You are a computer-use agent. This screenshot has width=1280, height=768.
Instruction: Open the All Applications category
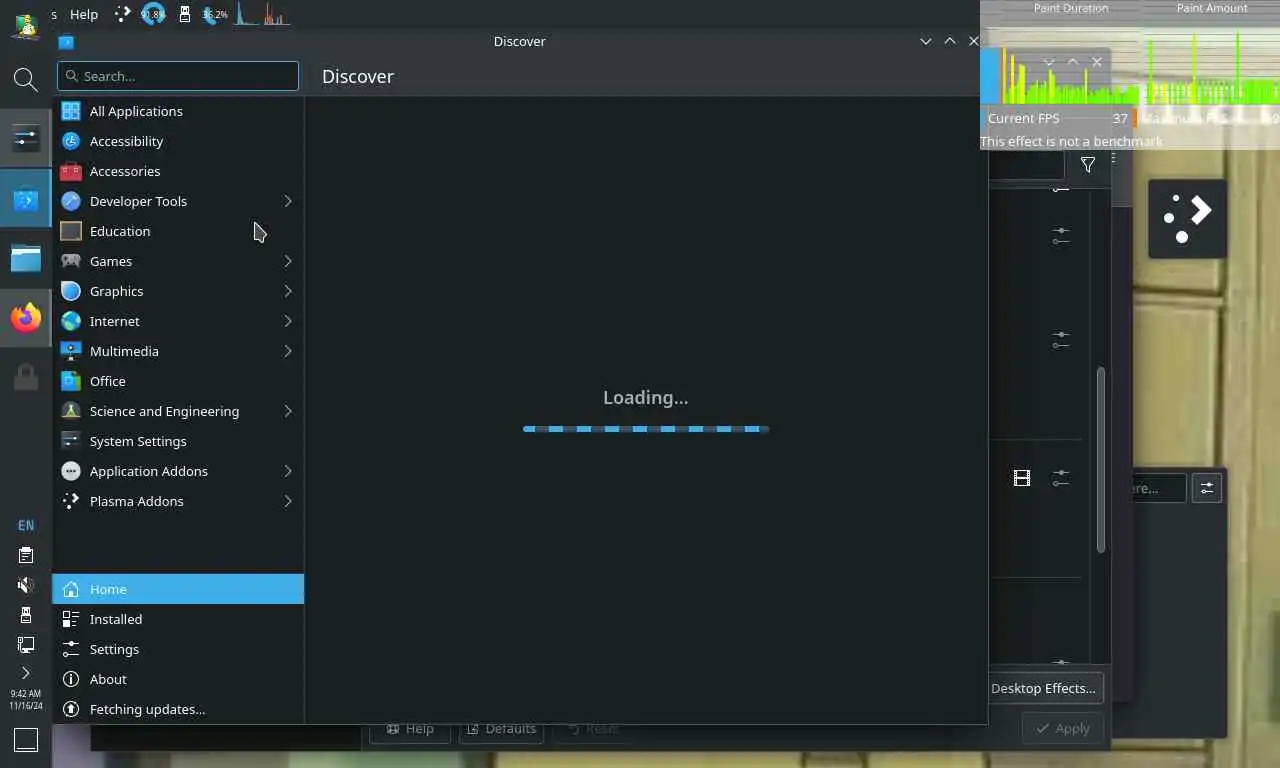pos(178,111)
